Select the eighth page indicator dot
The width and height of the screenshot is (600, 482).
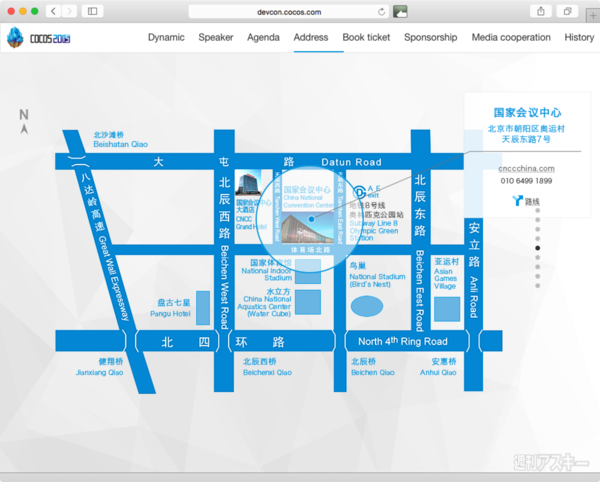tap(538, 276)
